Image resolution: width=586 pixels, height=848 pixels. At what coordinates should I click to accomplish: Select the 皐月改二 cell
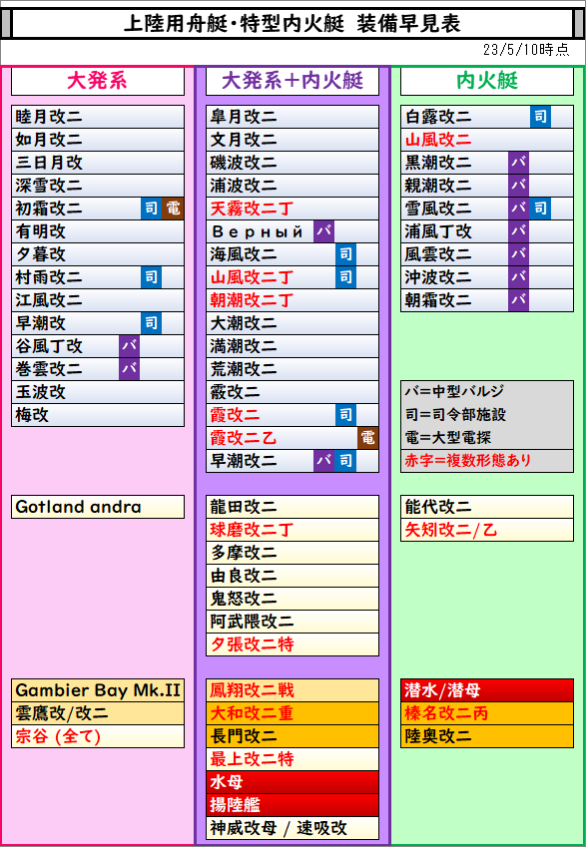(x=292, y=116)
